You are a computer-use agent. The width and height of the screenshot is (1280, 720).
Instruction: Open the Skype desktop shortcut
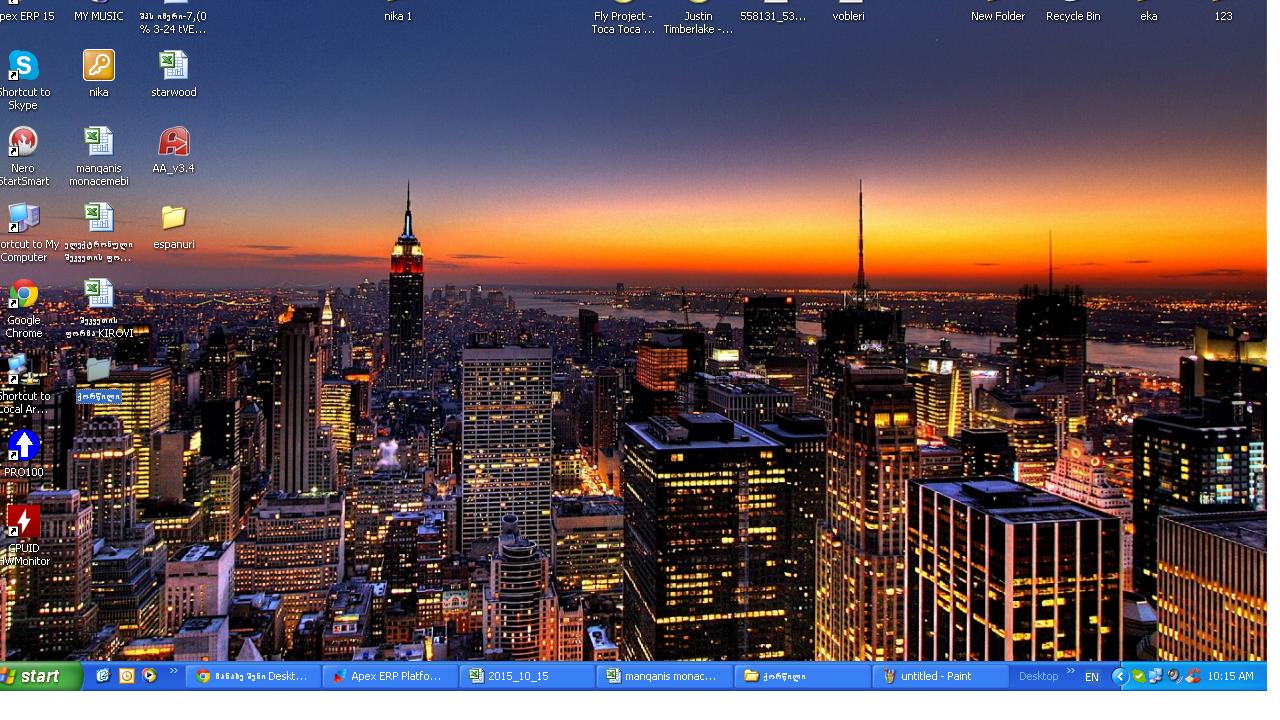(23, 67)
